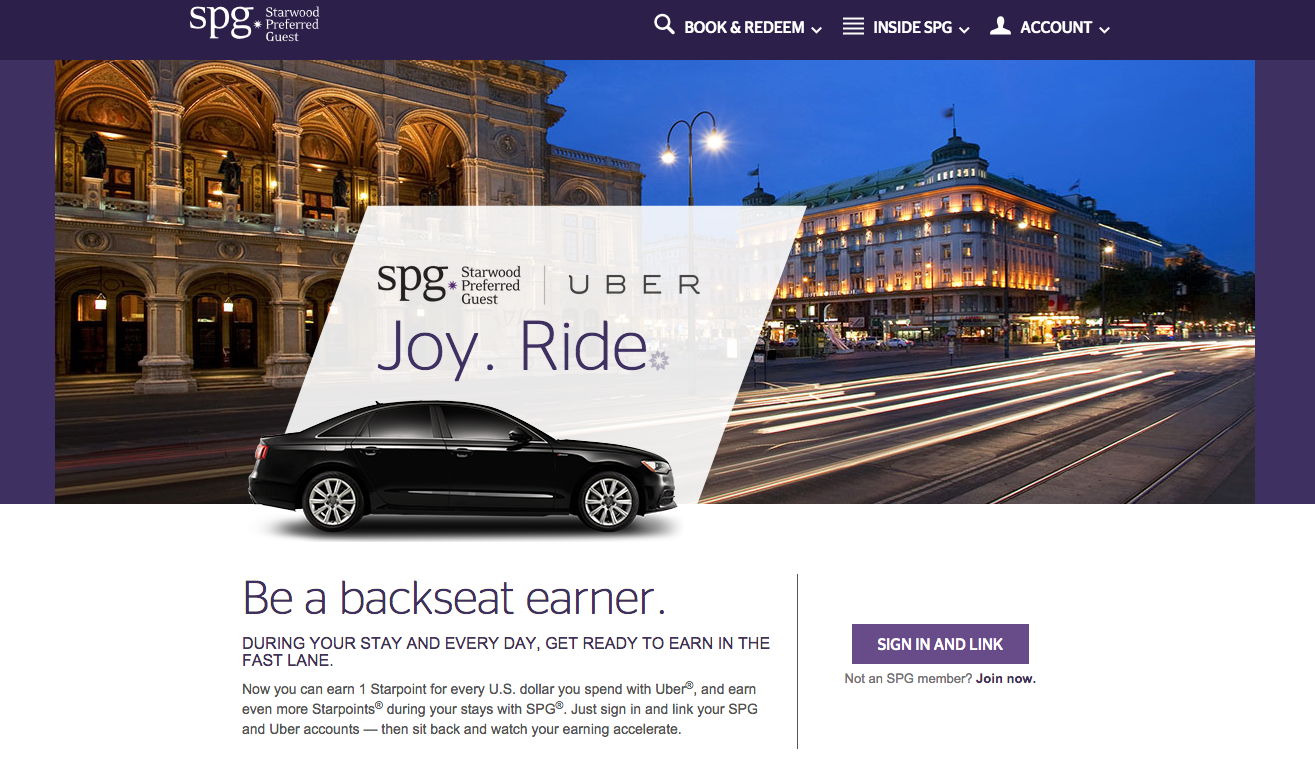
Task: Follow the Join now link
Action: [x=1006, y=679]
